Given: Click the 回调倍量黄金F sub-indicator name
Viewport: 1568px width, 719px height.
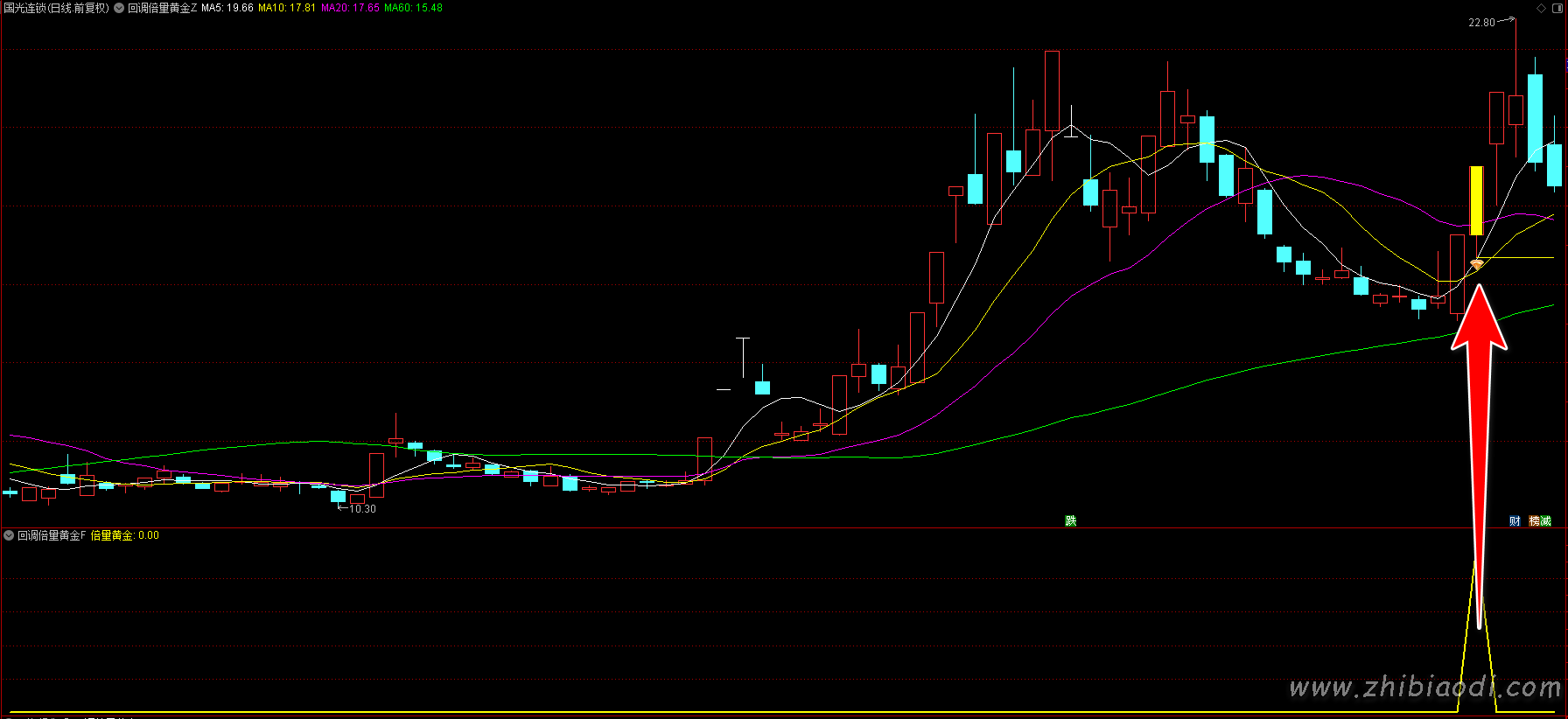Looking at the screenshot, I should click(52, 535).
